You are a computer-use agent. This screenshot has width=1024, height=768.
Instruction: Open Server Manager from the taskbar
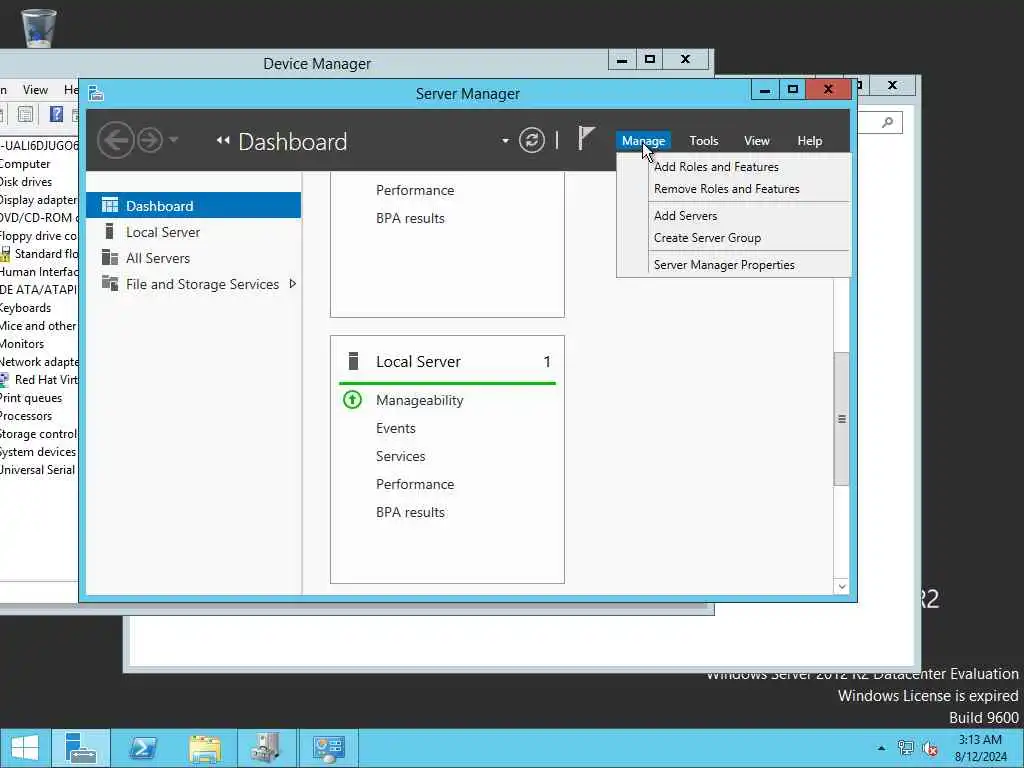coord(81,748)
